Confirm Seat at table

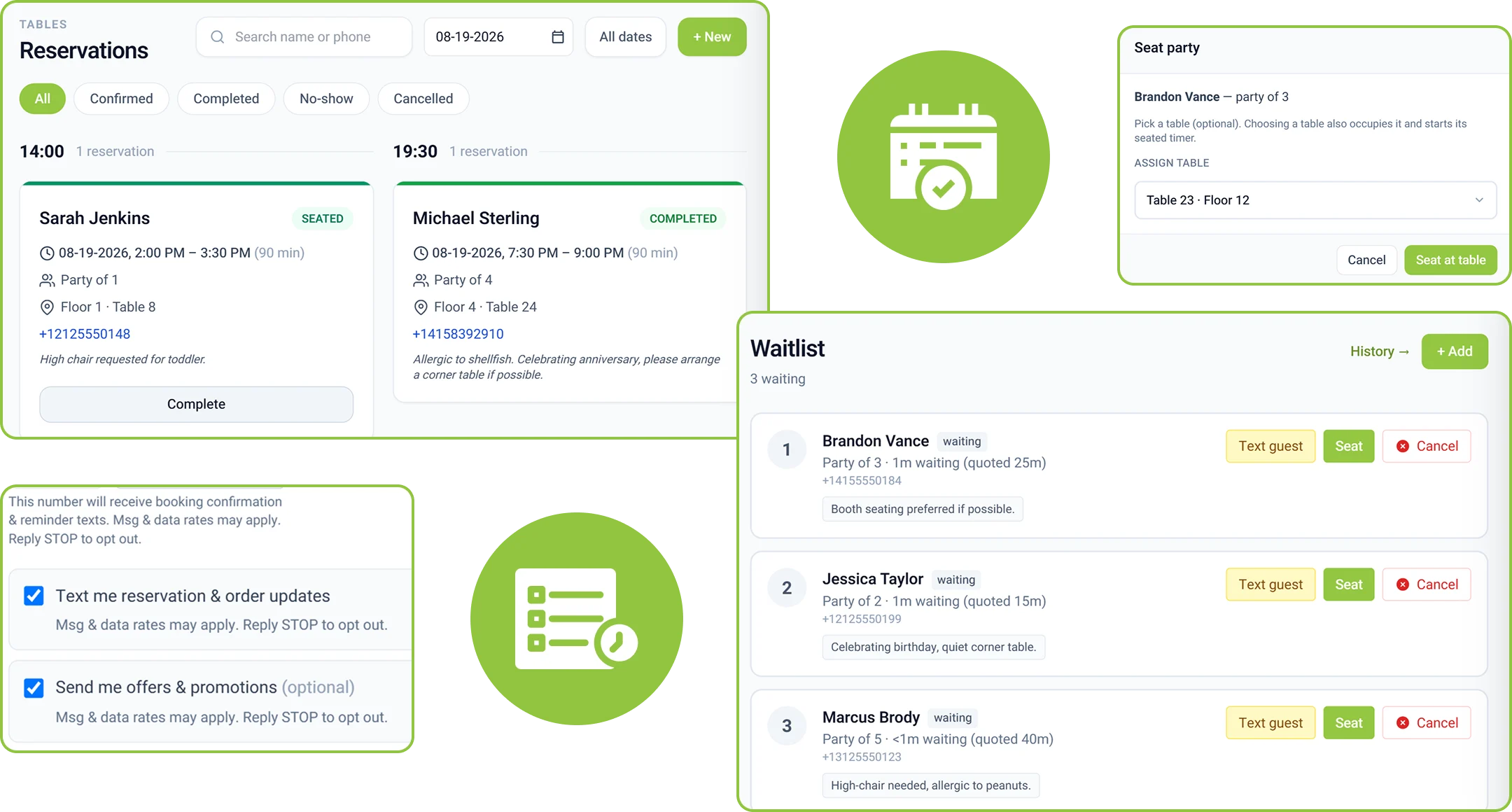[1450, 260]
